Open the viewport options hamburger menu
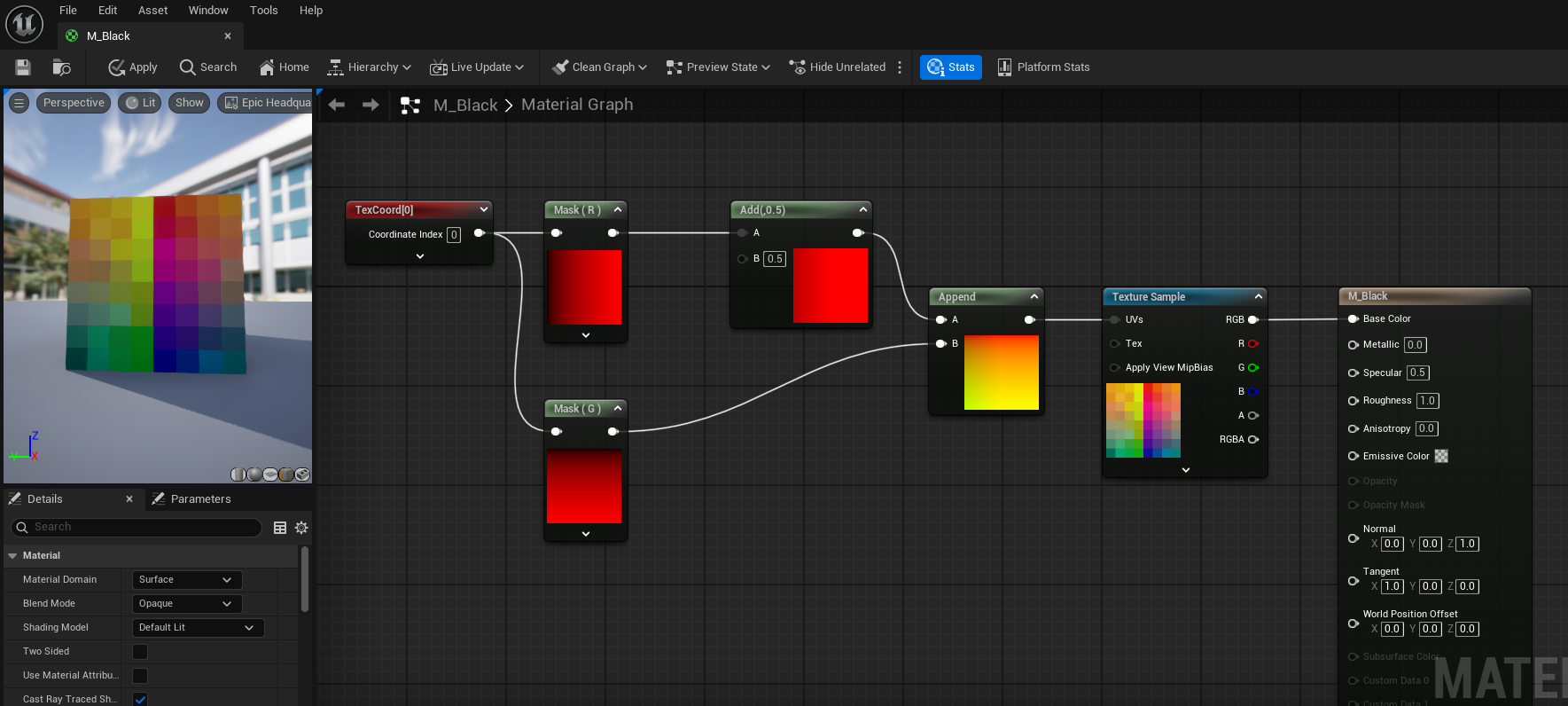 pos(19,103)
